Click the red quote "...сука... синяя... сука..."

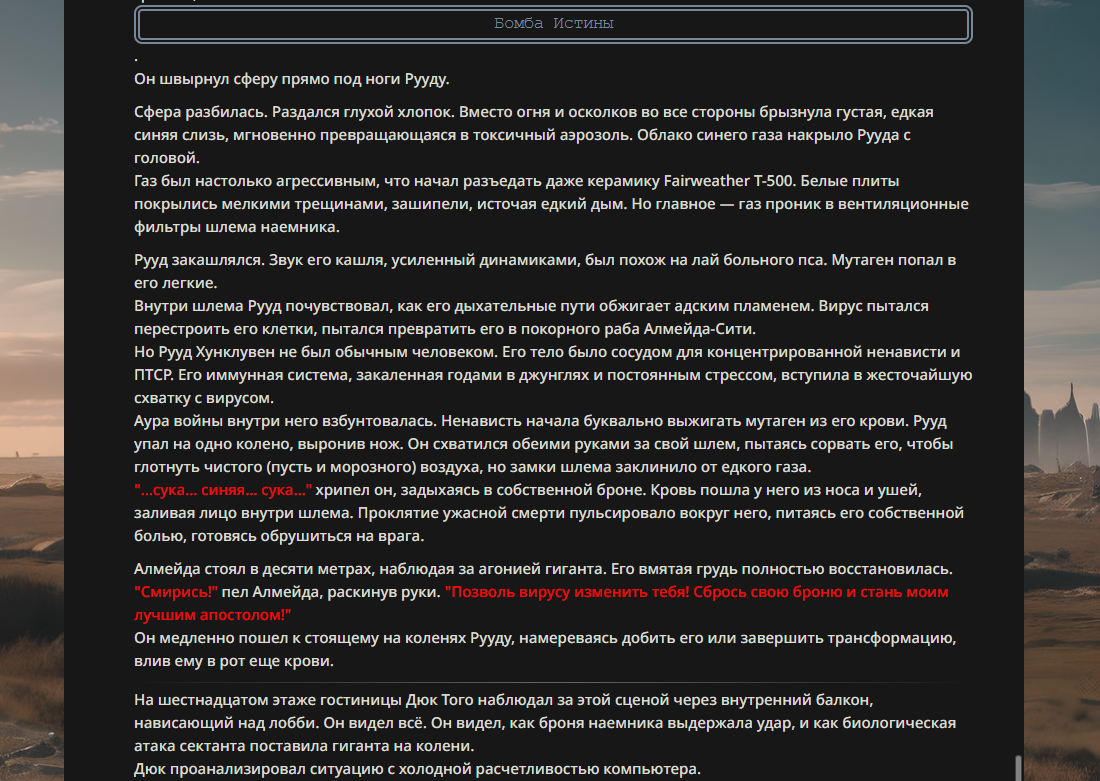(223, 490)
